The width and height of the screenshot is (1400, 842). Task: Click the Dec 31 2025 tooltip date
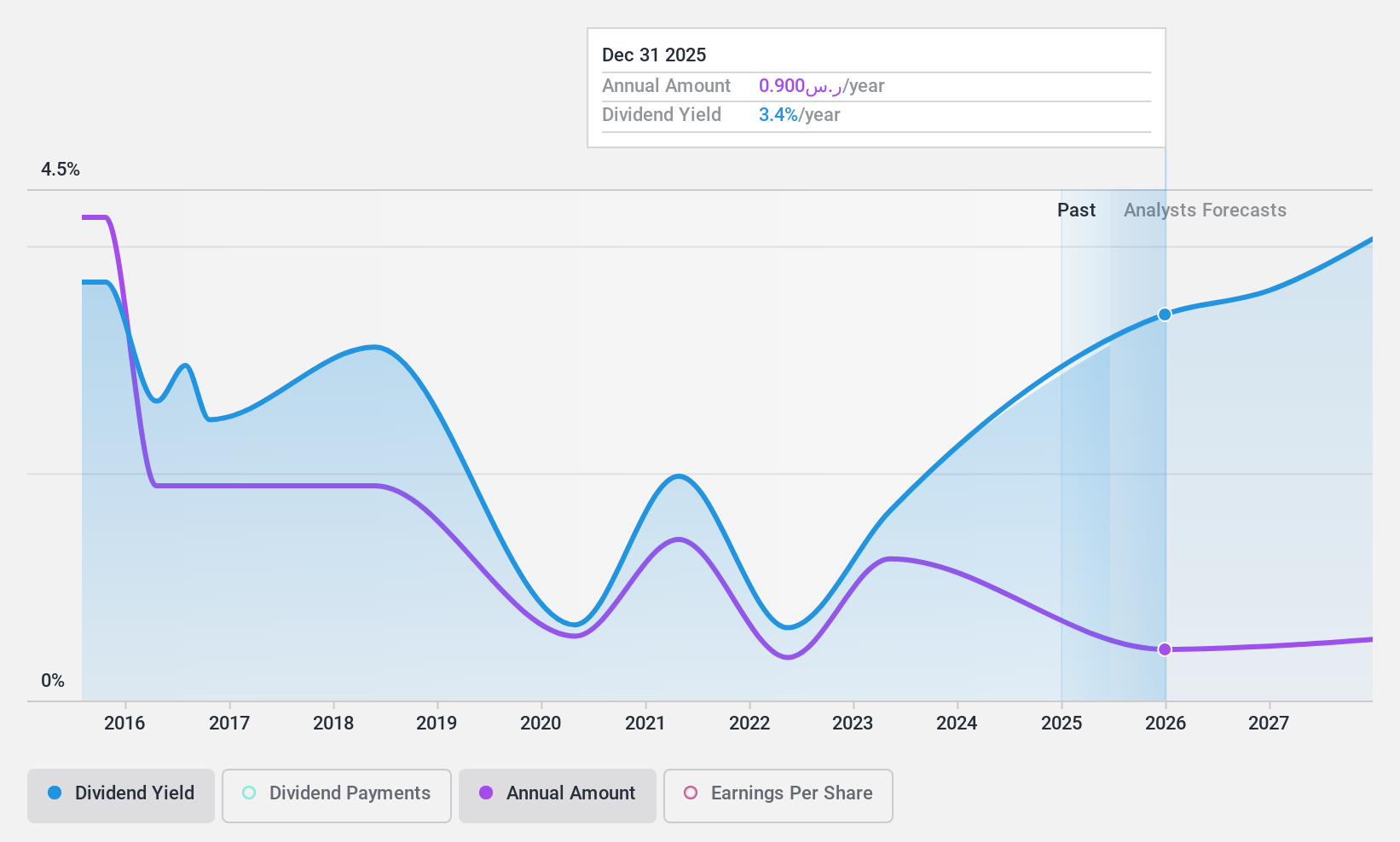click(x=654, y=55)
